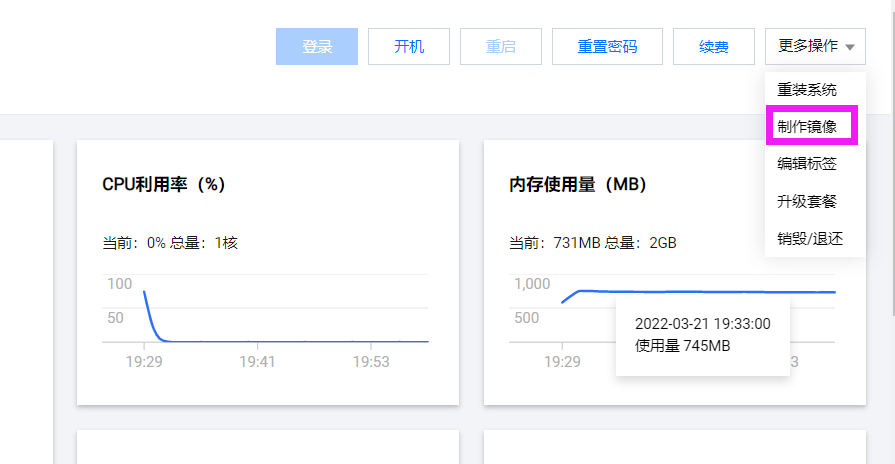Click the CPU利用率 chart title
The image size is (895, 464).
click(164, 185)
